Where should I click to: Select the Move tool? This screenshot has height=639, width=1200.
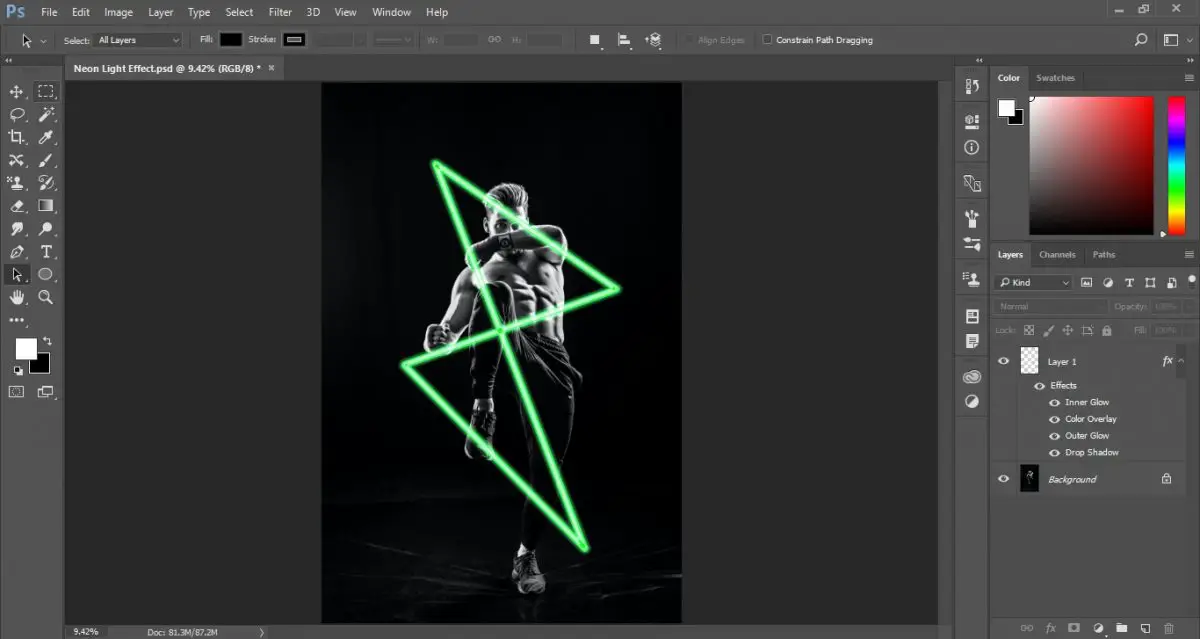coord(16,90)
